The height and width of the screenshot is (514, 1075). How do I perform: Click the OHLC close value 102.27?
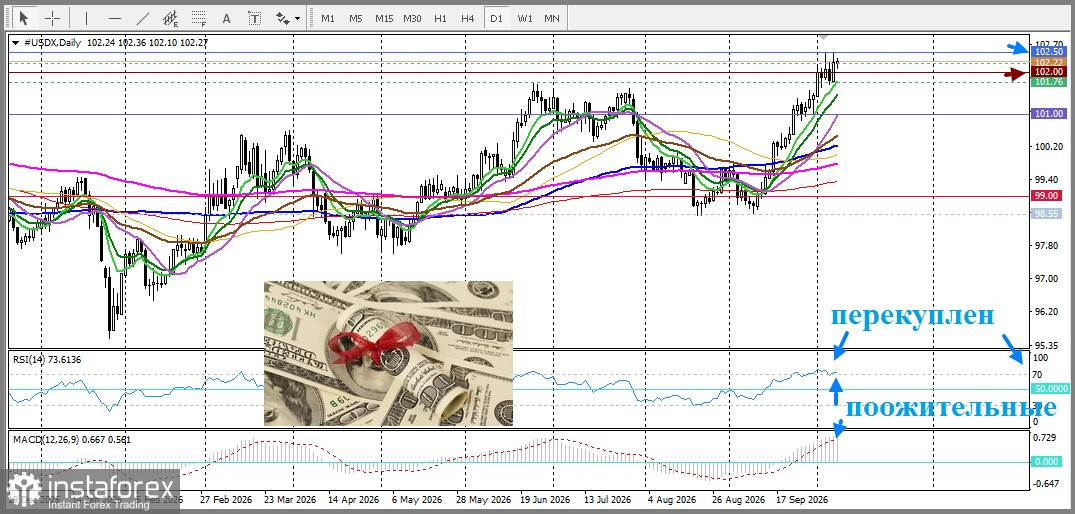coord(194,42)
